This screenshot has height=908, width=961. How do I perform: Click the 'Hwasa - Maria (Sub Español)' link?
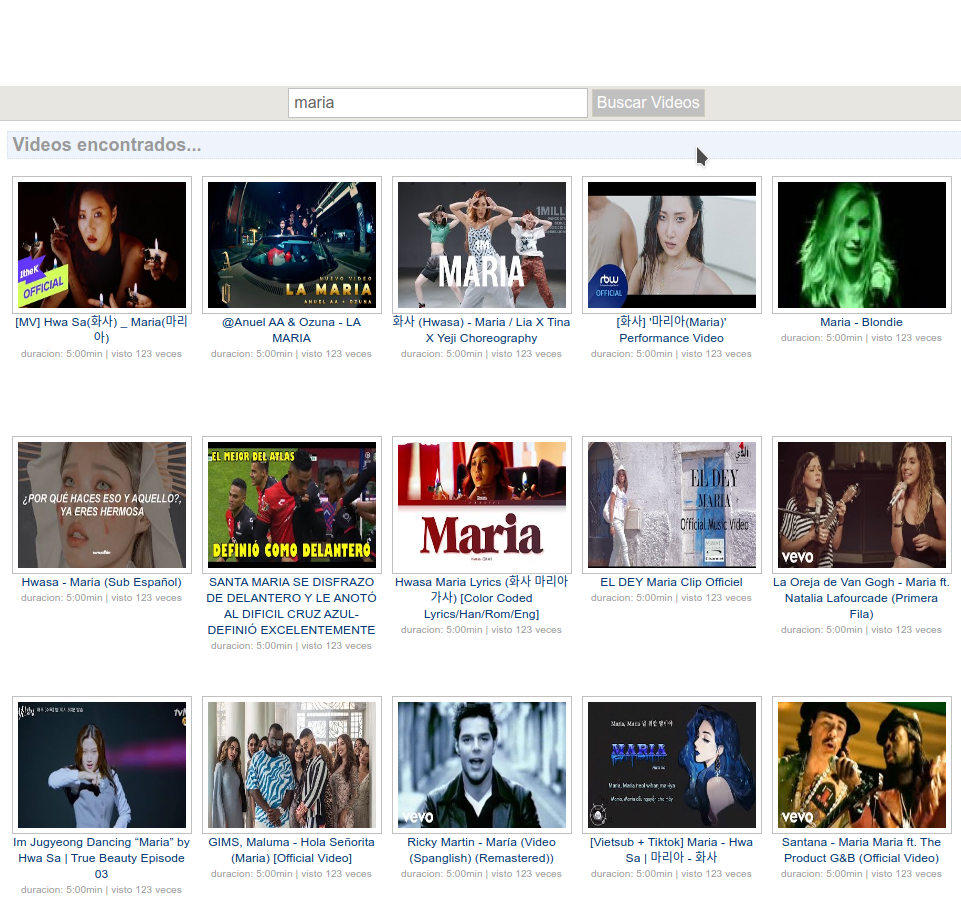pyautogui.click(x=102, y=582)
